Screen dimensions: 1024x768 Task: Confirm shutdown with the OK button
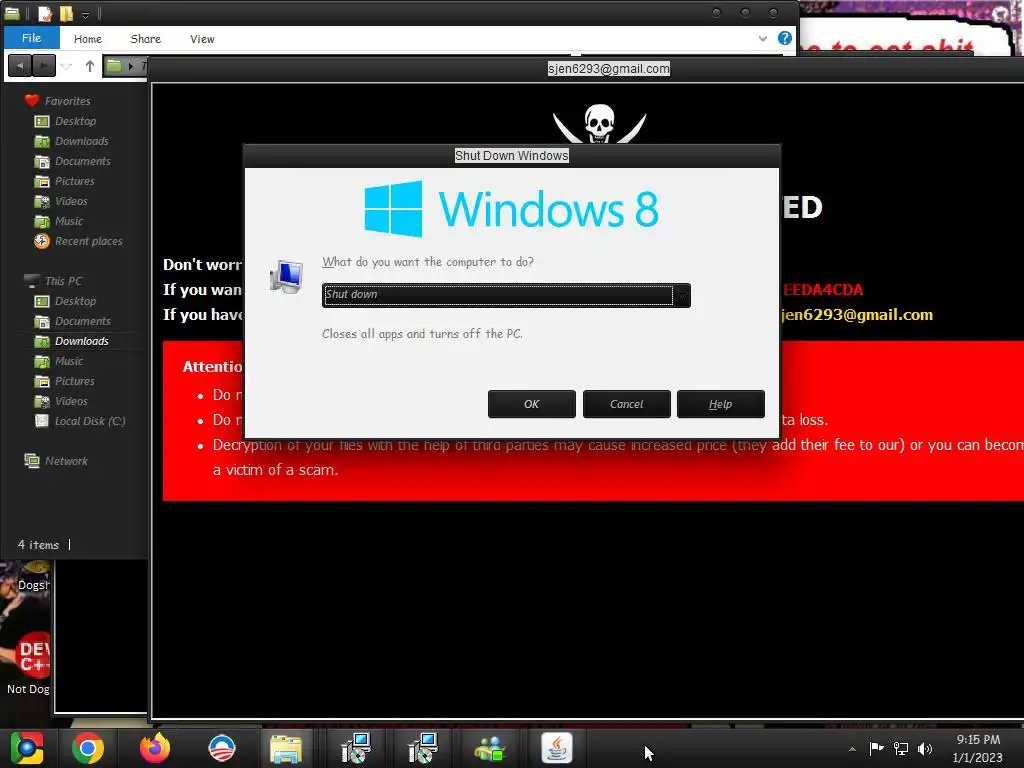click(532, 404)
